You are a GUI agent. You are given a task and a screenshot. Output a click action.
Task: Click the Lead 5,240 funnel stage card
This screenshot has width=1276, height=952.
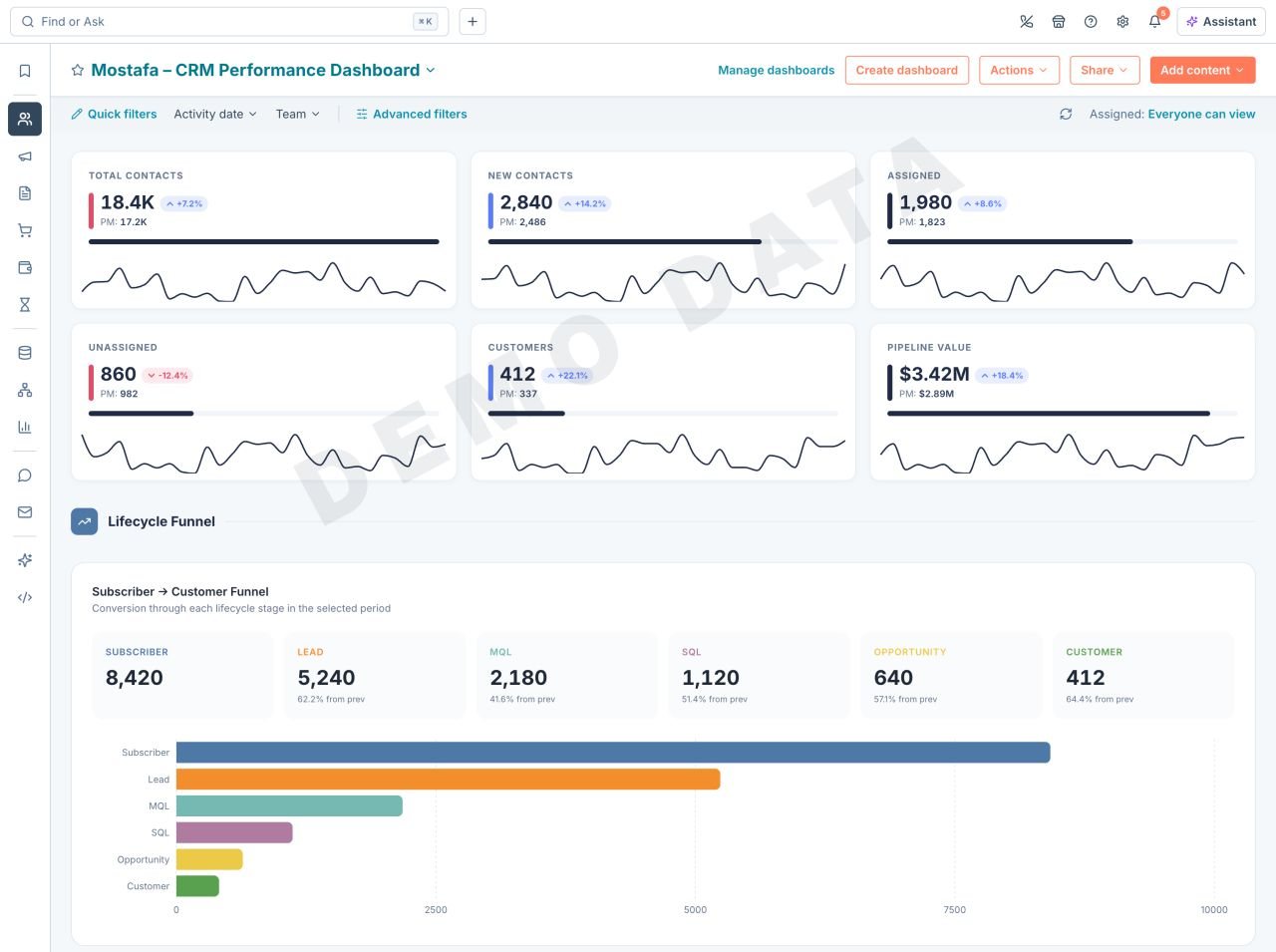pos(375,675)
